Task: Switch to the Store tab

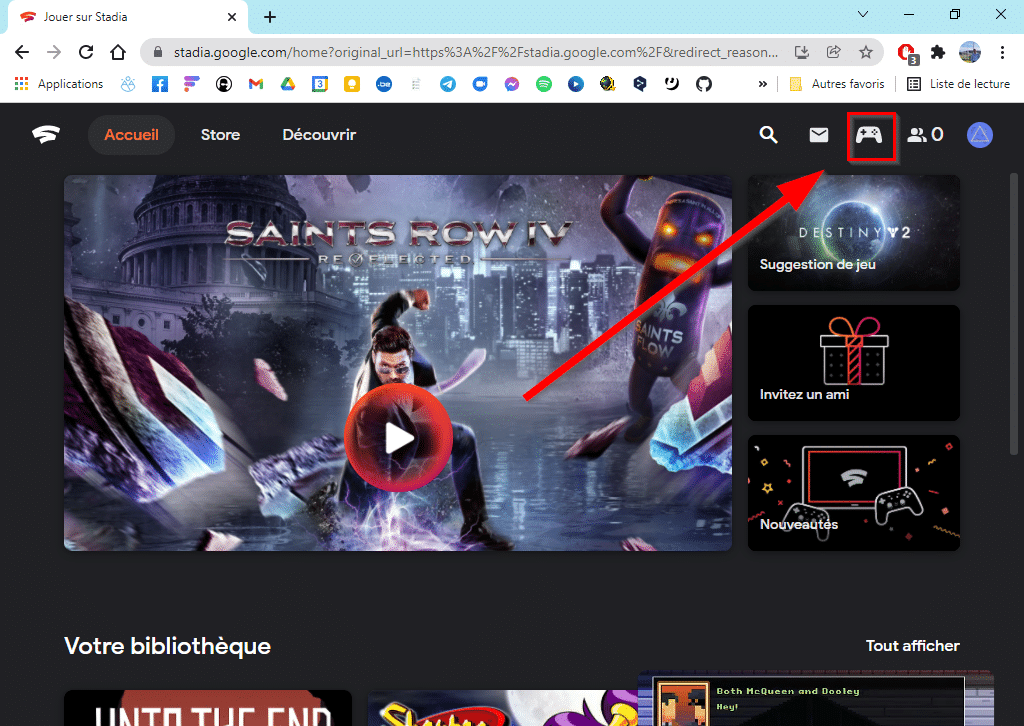Action: (220, 135)
